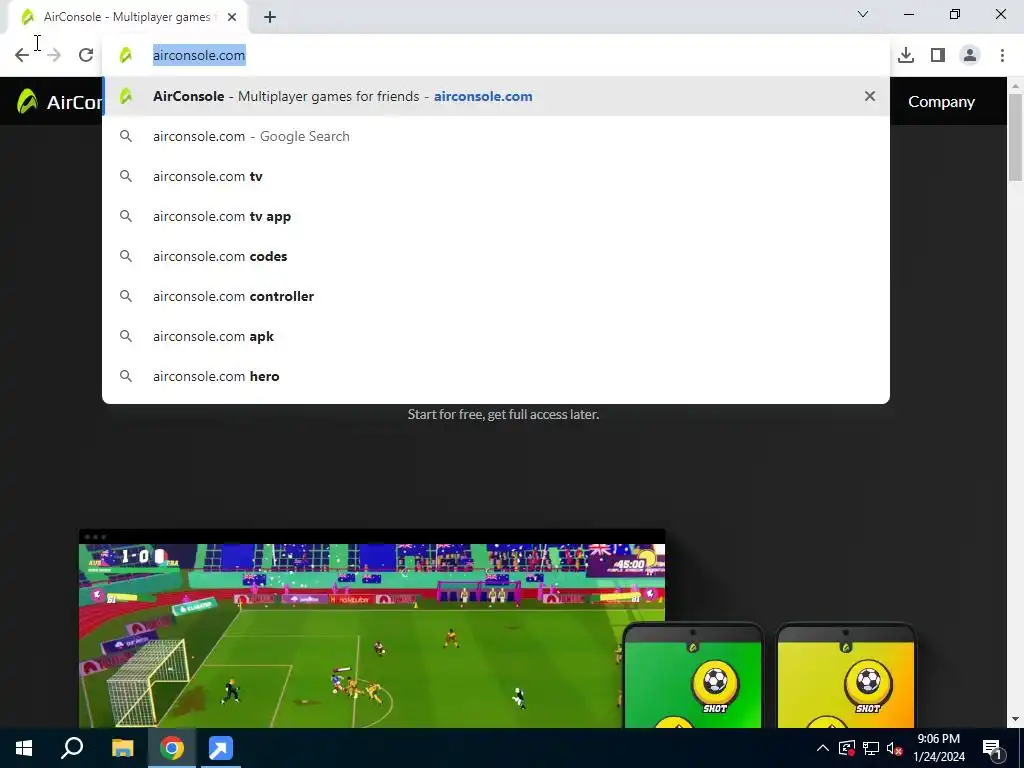The width and height of the screenshot is (1024, 768).
Task: Expand the tab search chevron
Action: coord(863,14)
